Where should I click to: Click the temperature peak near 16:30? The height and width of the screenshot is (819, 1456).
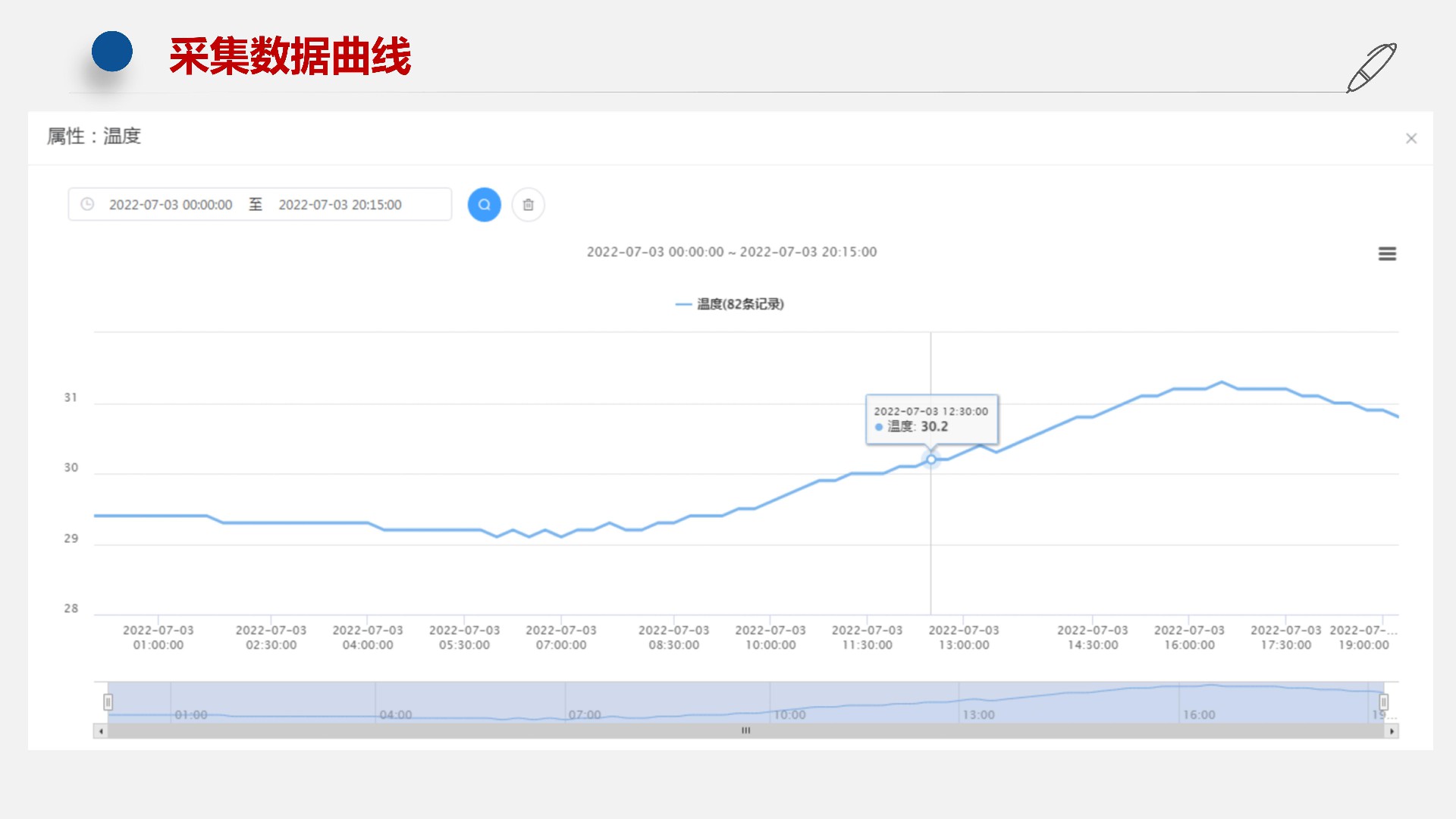1221,382
